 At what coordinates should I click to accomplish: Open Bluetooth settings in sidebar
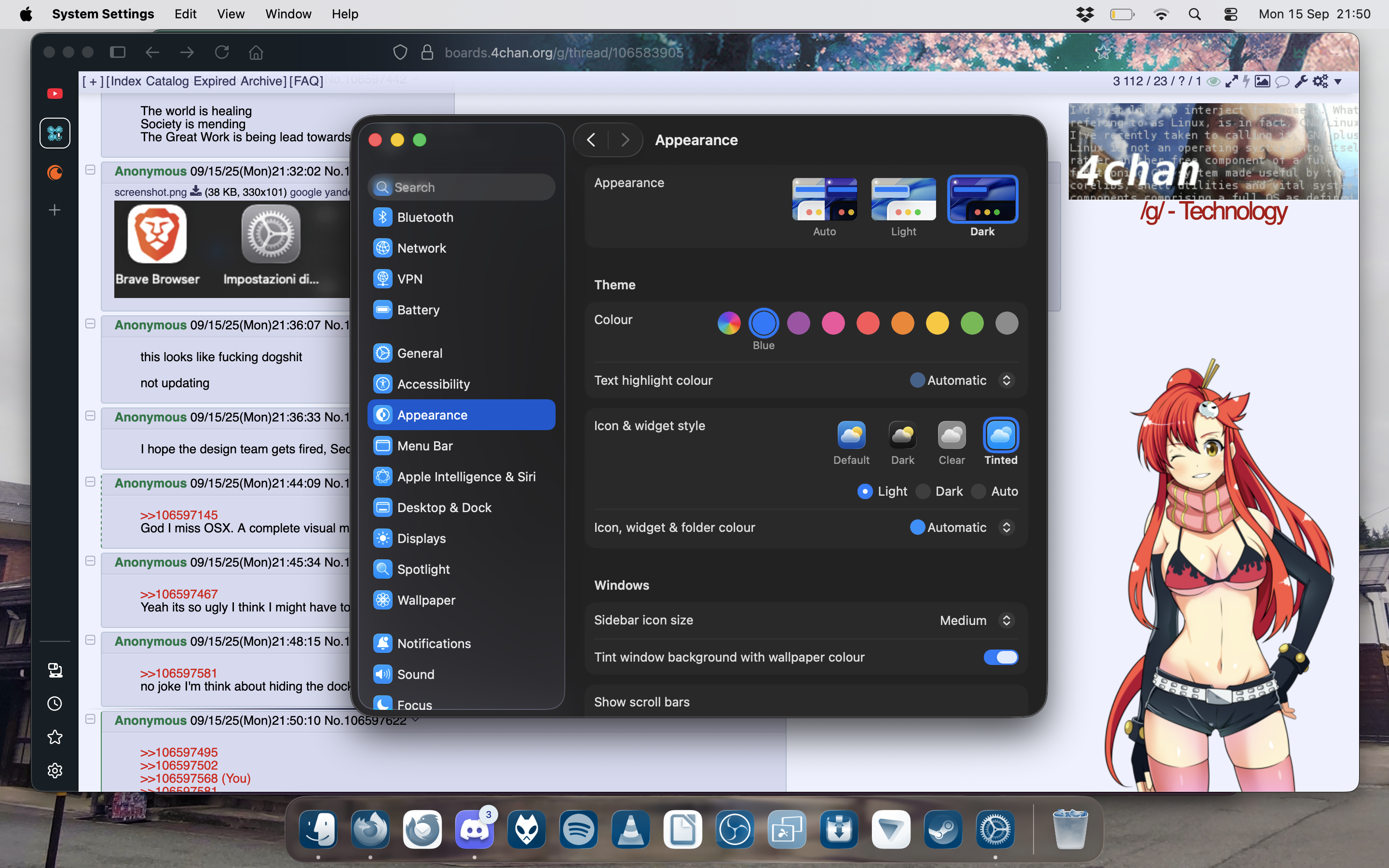pos(462,217)
